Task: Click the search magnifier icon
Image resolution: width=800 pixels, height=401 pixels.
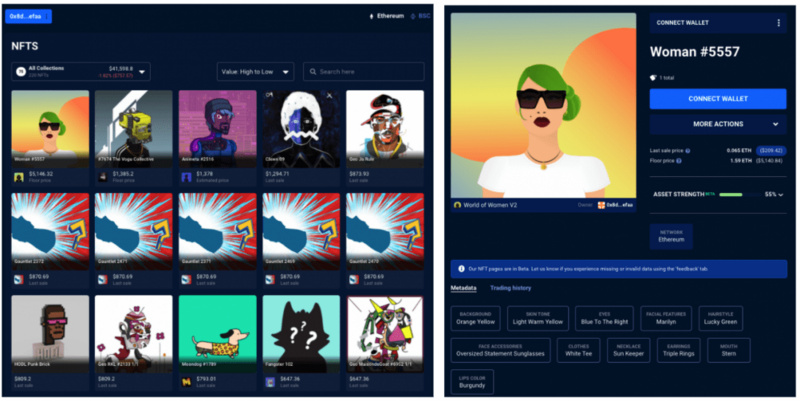Action: [x=313, y=72]
